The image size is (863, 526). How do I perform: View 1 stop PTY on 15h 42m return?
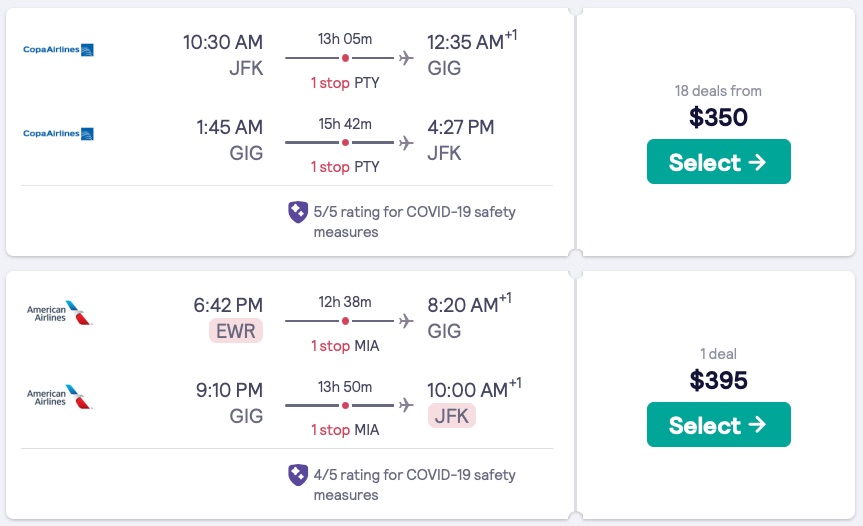[345, 167]
